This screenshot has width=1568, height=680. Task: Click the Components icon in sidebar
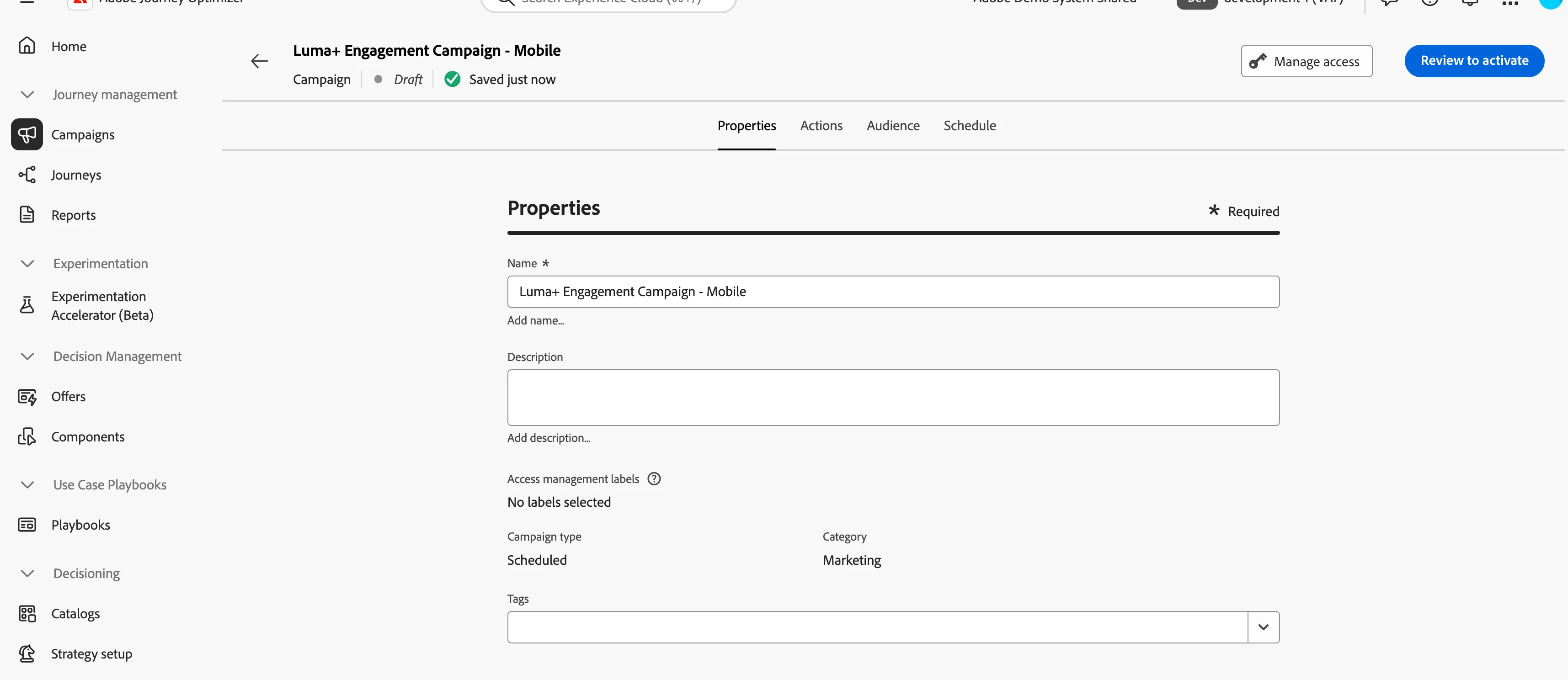27,437
